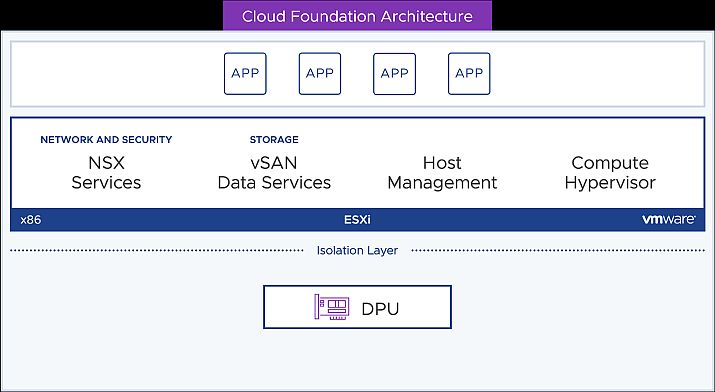Click the NSX Services label
The height and width of the screenshot is (392, 715).
106,173
